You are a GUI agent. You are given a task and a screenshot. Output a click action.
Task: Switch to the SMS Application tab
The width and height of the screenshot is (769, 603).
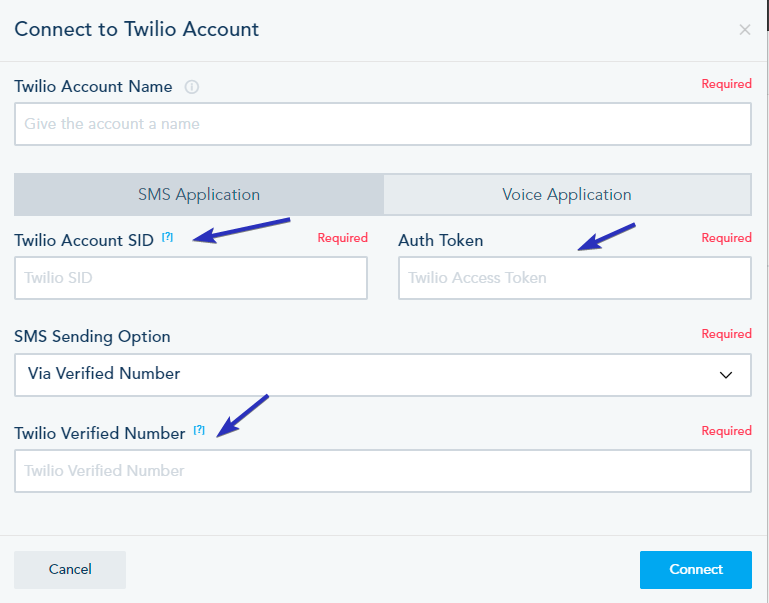pos(199,195)
